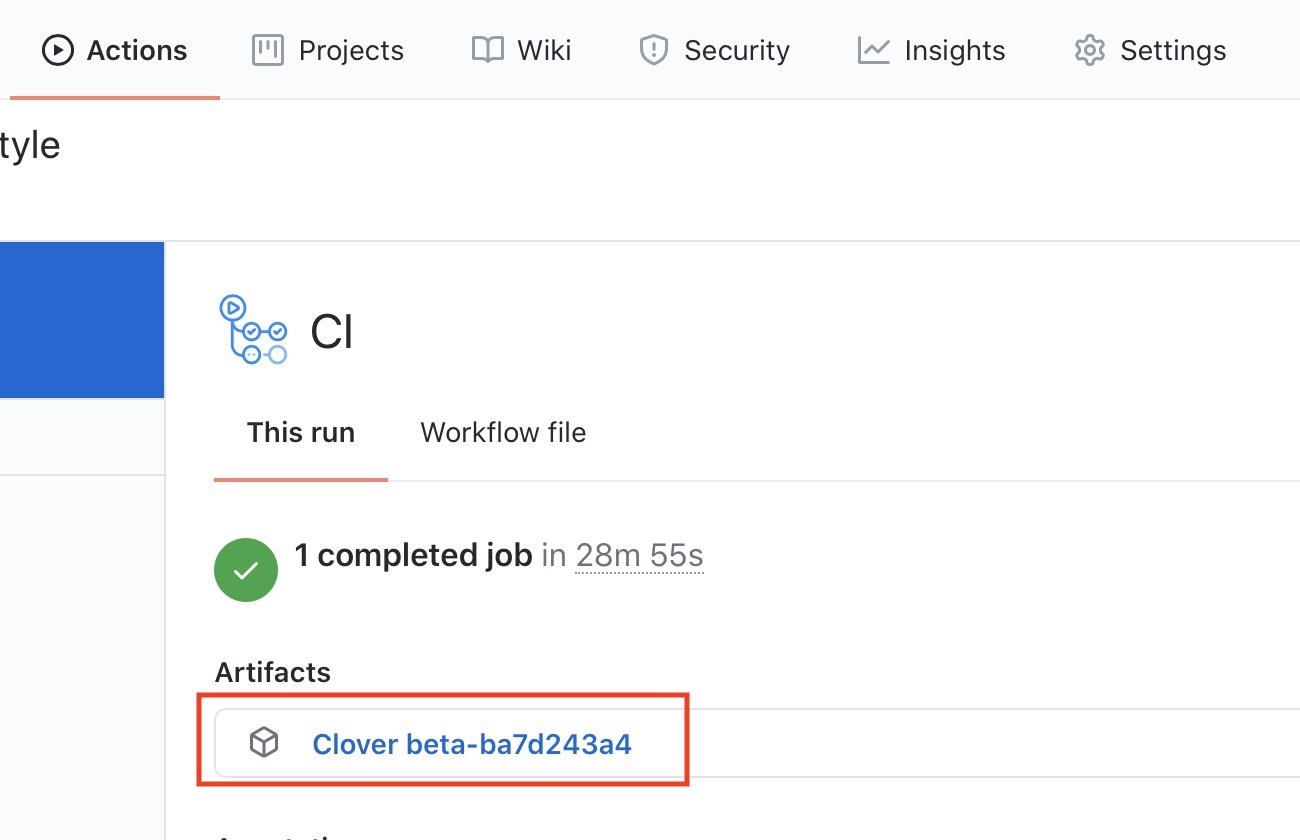The height and width of the screenshot is (840, 1300).
Task: Click the Security shield icon
Action: point(653,49)
